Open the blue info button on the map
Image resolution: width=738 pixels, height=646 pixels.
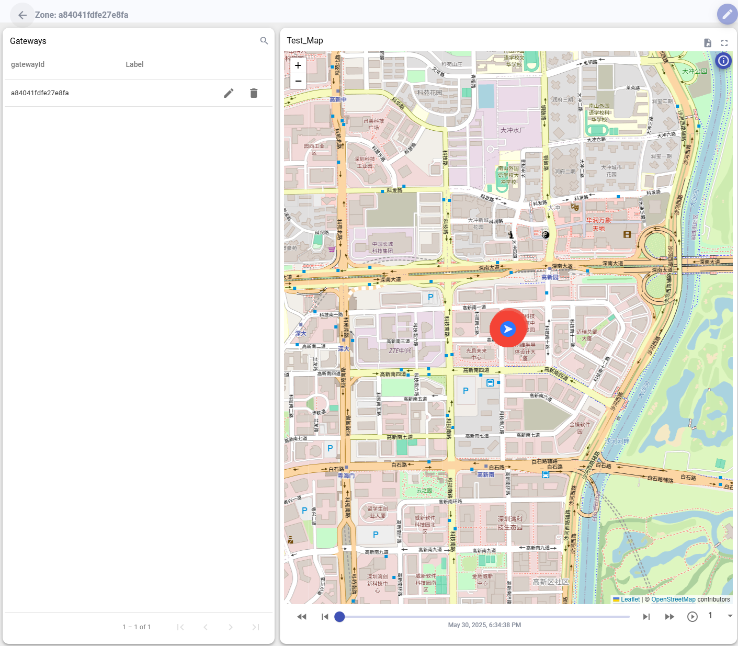click(x=723, y=60)
